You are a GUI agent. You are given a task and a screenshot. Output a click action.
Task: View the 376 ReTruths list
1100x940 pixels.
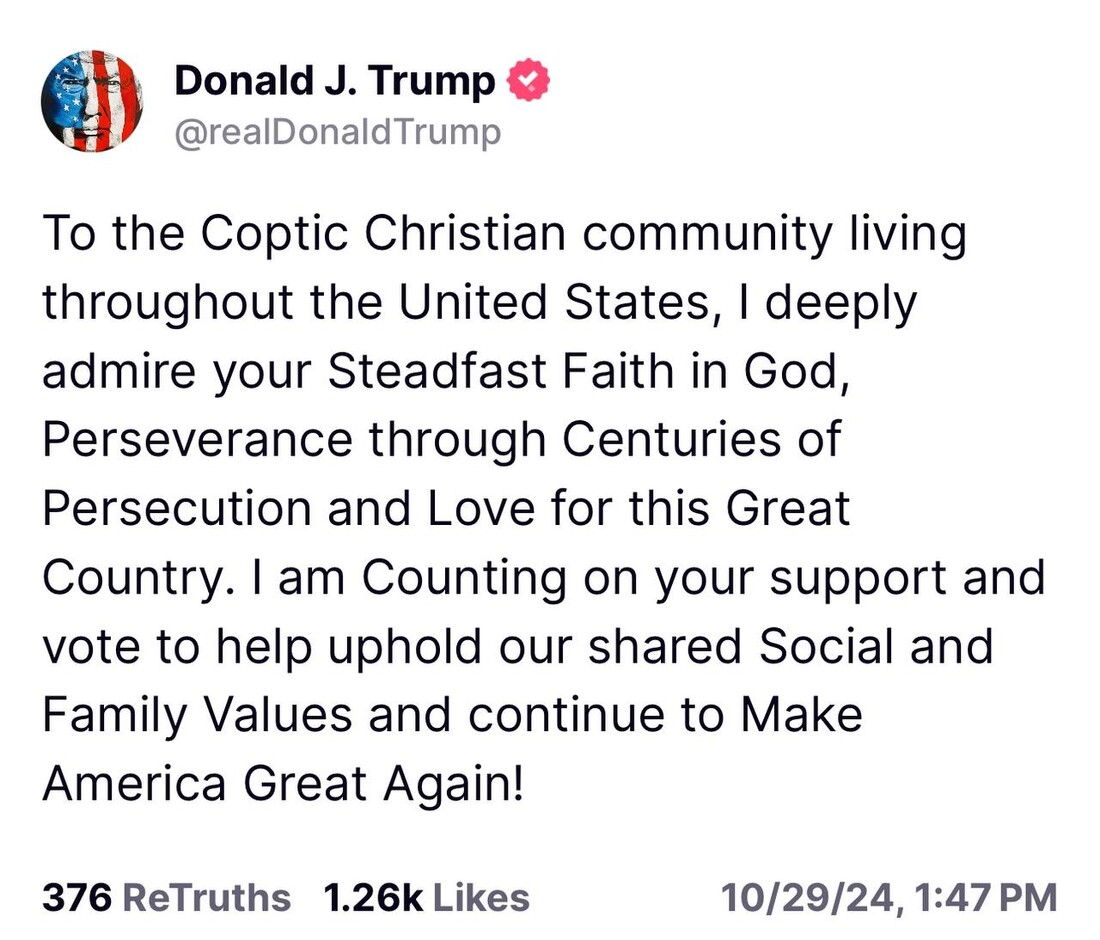coord(166,897)
